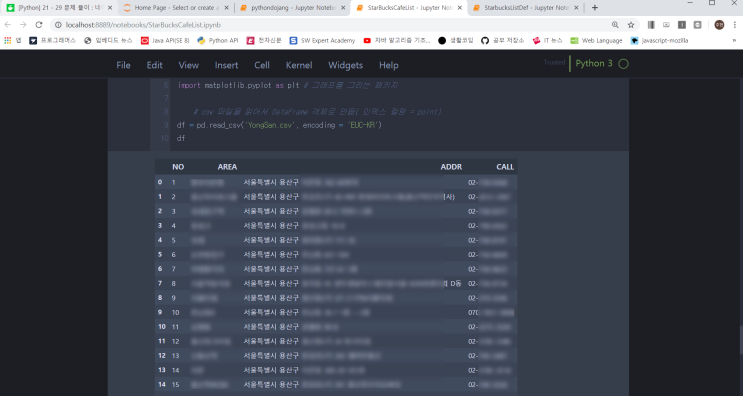Open the Jupyter Widgets menu
The width and height of the screenshot is (743, 396).
click(345, 65)
